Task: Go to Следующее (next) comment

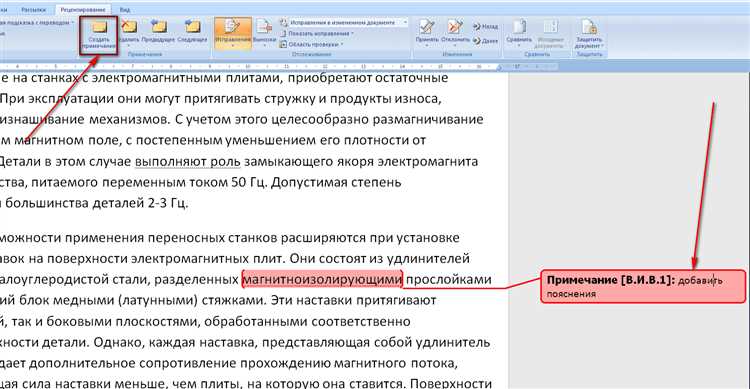Action: 192,32
